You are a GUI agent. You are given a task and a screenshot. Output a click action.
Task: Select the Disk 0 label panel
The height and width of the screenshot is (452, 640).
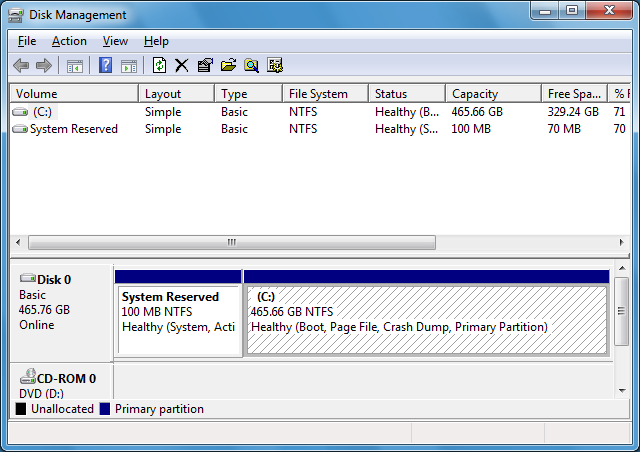click(61, 313)
